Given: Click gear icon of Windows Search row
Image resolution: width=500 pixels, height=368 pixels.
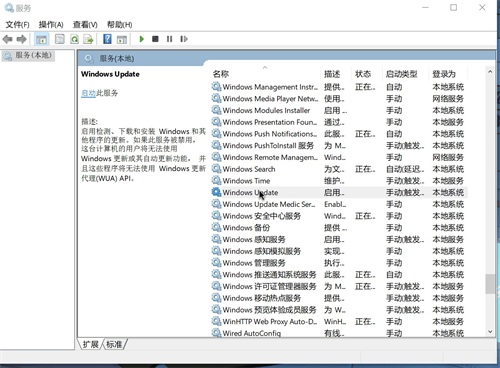Looking at the screenshot, I should point(216,169).
